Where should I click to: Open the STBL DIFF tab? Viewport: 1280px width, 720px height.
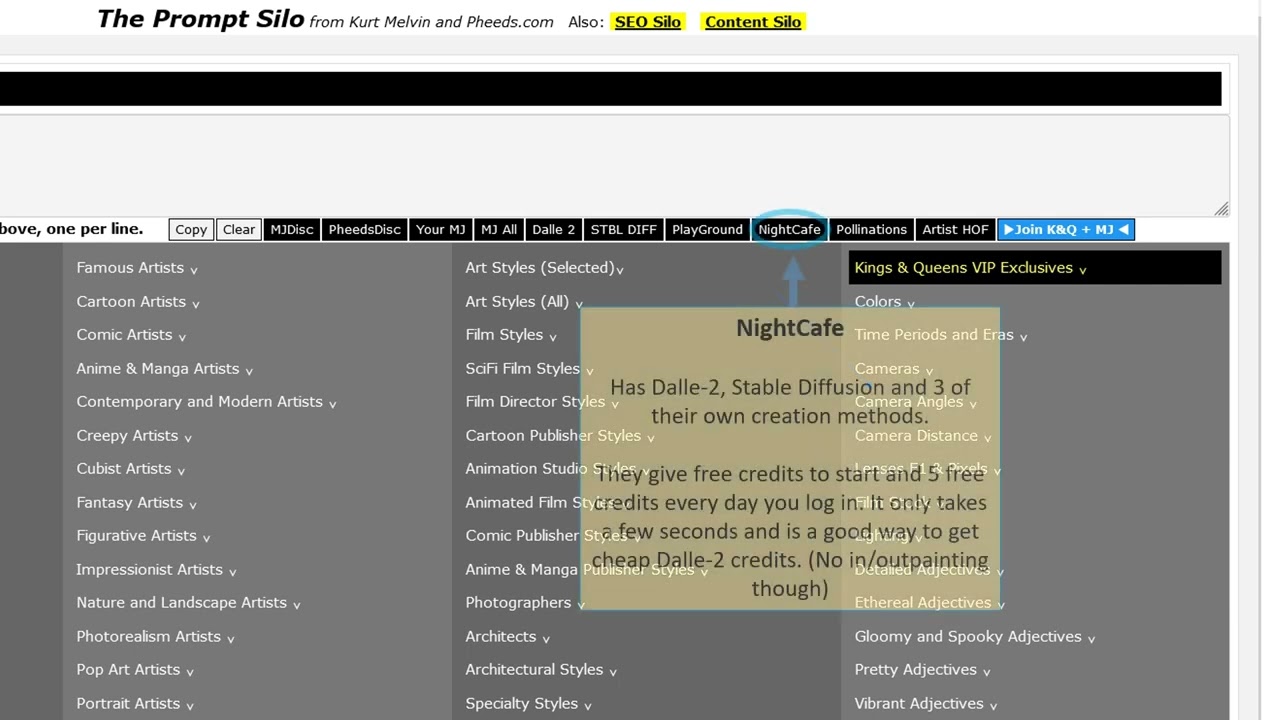(624, 230)
